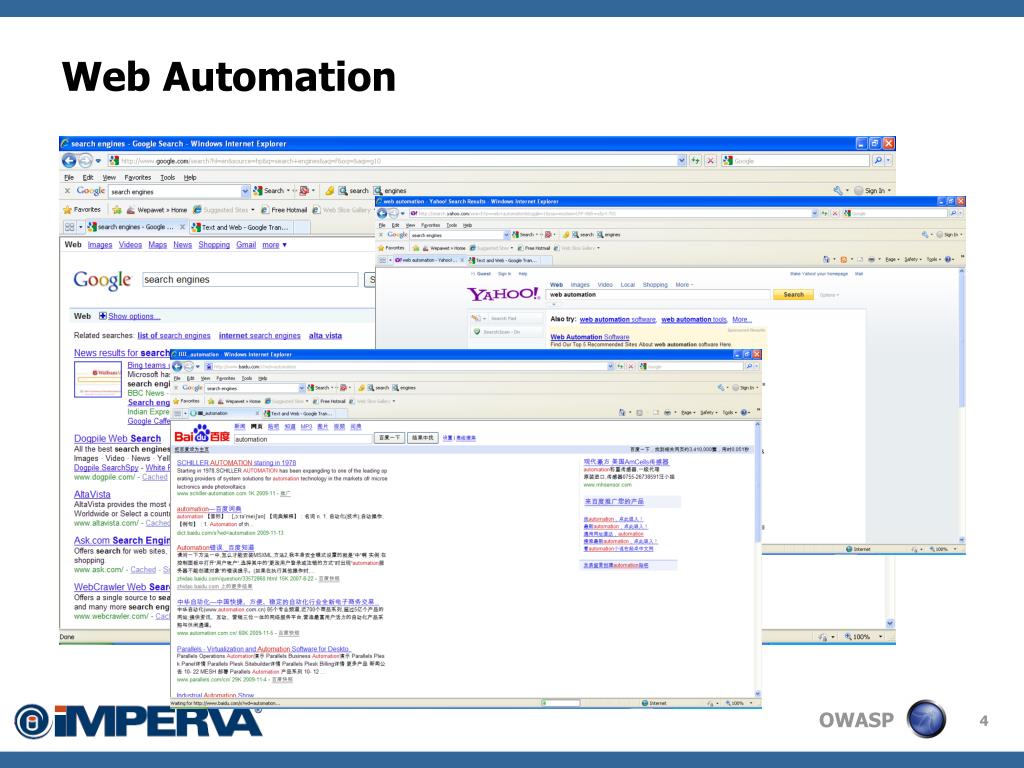Viewport: 1024px width, 768px height.
Task: Click related search 'alta vista'
Action: pos(325,336)
